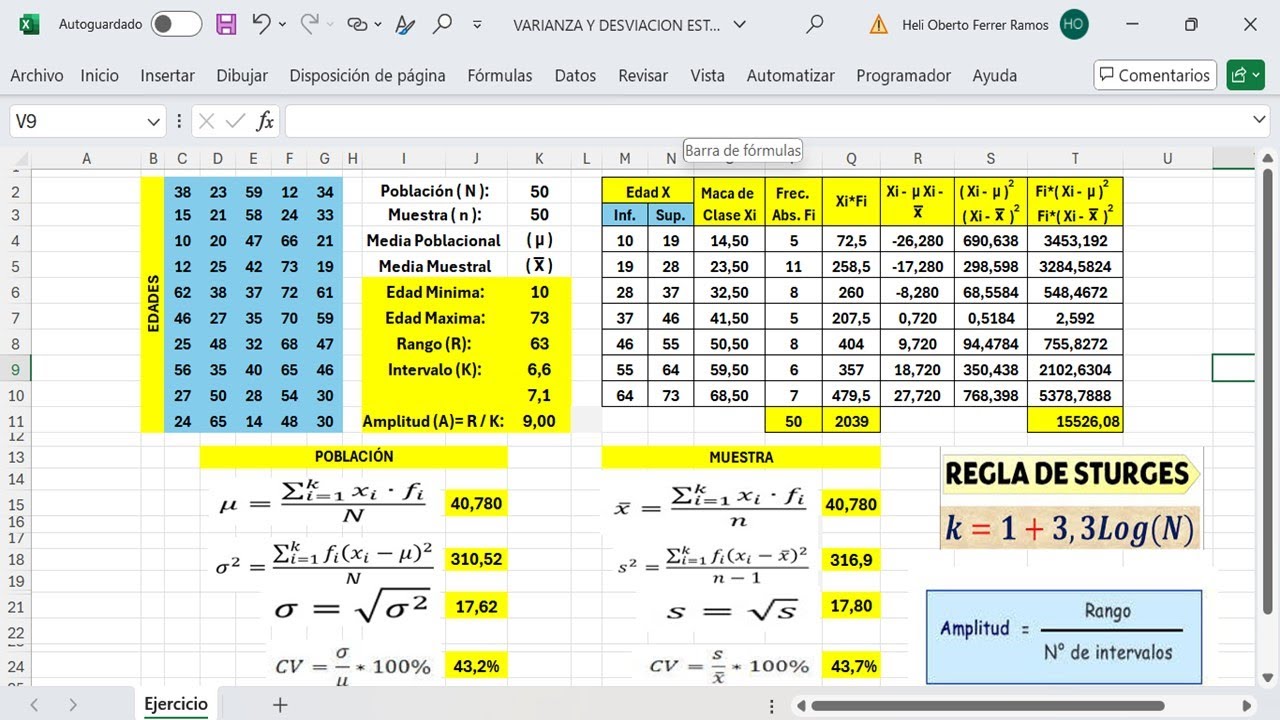1280x720 pixels.
Task: Switch to the Inicio ribbon tab
Action: click(x=100, y=75)
